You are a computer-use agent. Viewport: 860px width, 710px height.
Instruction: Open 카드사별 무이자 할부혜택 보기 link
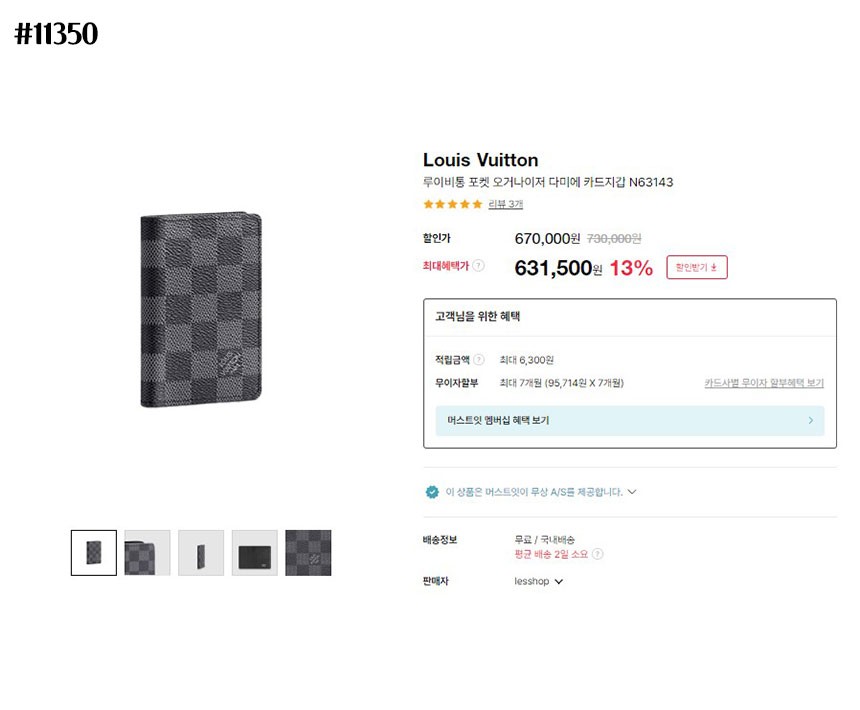point(764,383)
